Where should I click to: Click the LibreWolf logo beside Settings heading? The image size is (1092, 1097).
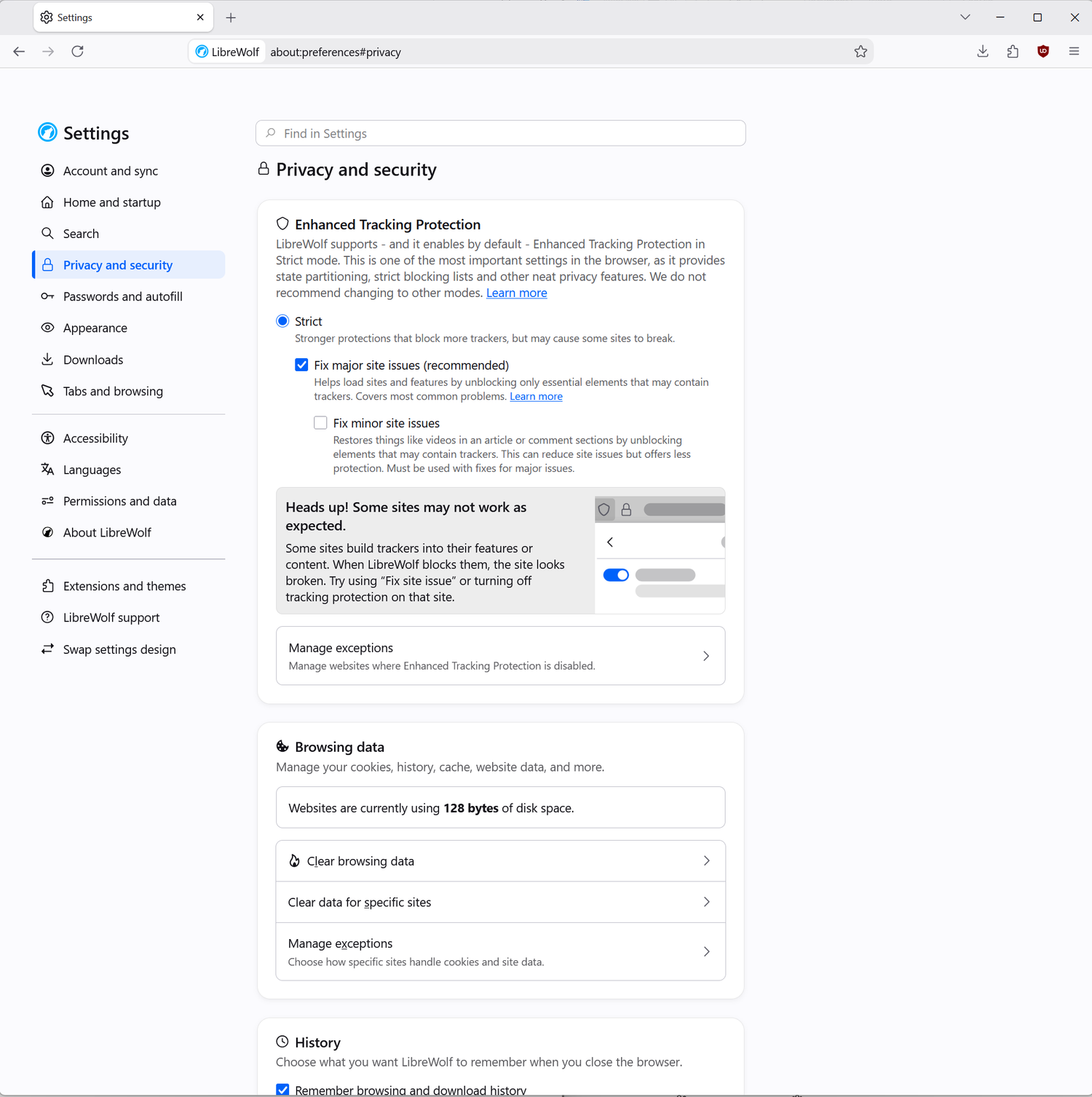(47, 132)
